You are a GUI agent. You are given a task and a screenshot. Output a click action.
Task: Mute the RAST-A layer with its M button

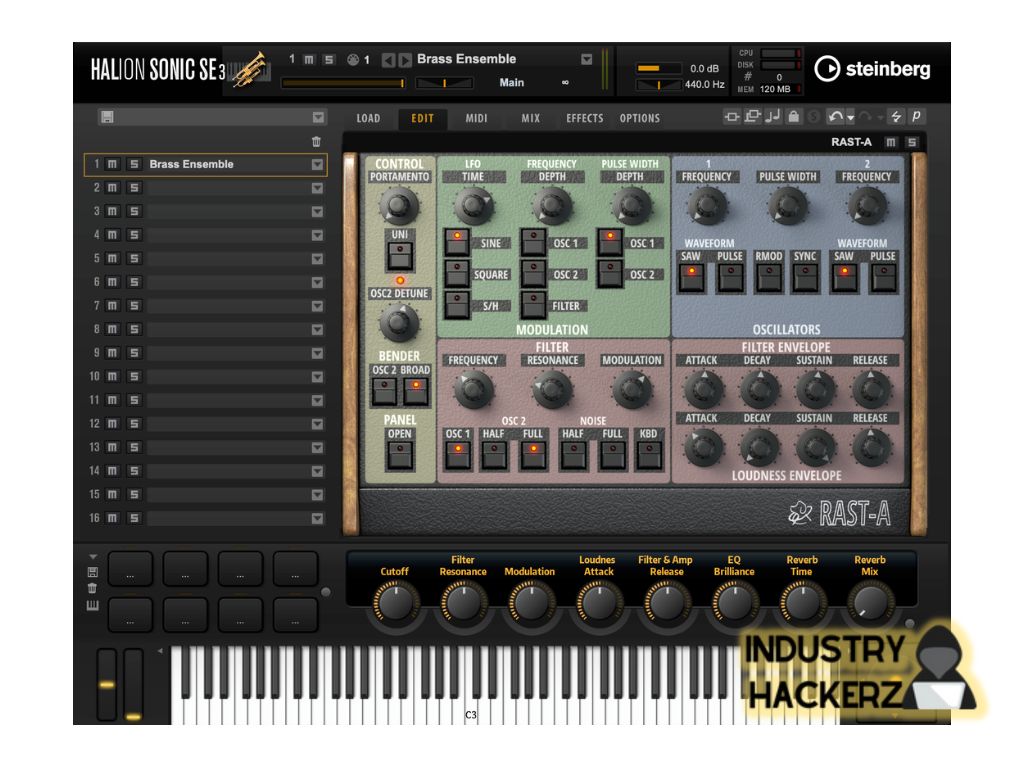(x=891, y=142)
